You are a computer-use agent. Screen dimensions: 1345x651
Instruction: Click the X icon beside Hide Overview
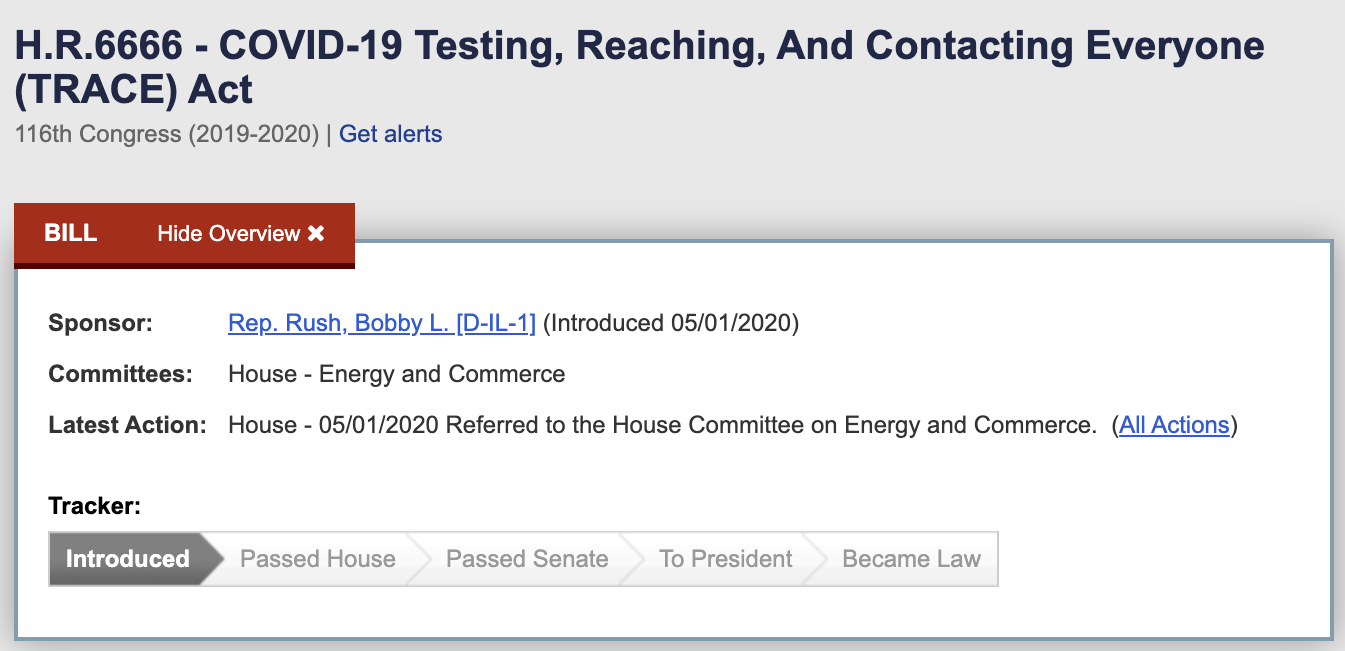[316, 234]
